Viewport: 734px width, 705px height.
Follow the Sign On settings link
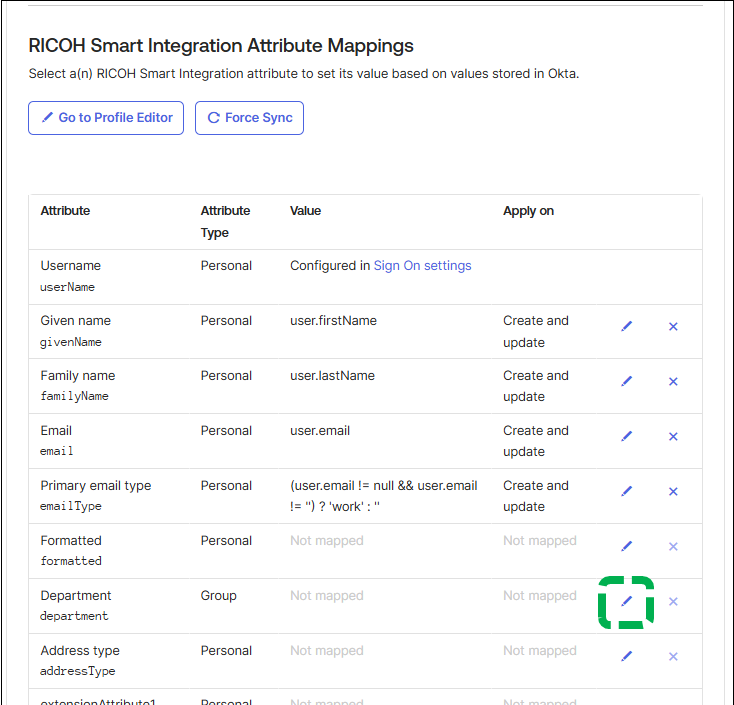tap(422, 266)
